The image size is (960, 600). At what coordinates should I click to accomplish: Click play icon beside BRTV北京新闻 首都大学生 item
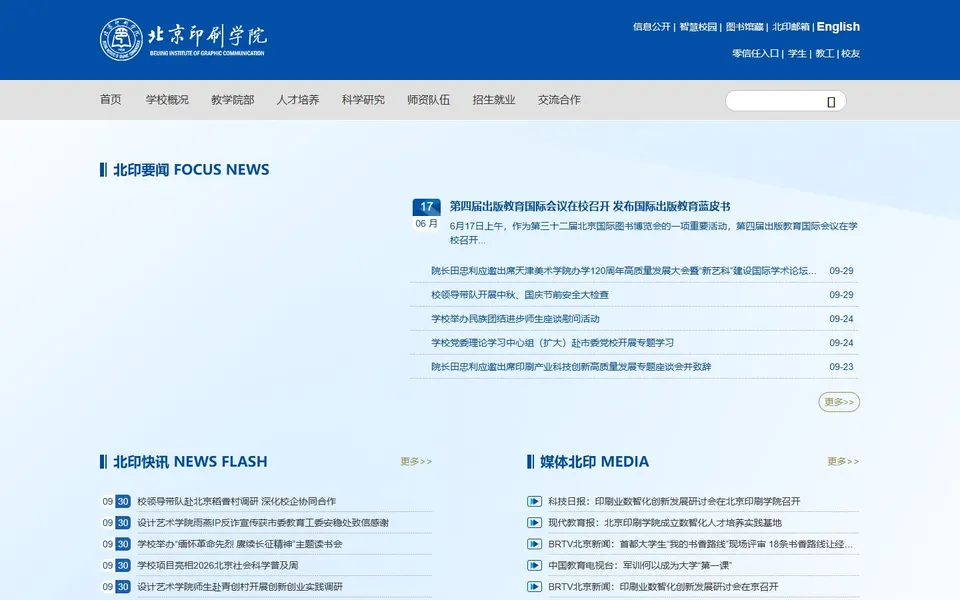pyautogui.click(x=534, y=544)
